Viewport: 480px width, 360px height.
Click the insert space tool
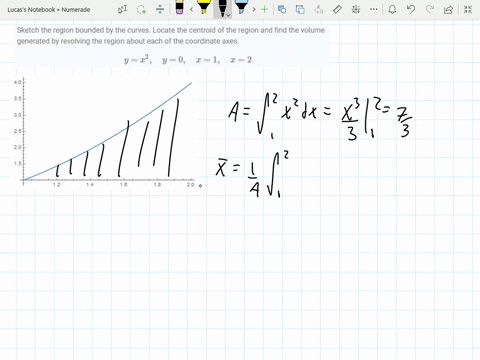pos(160,9)
